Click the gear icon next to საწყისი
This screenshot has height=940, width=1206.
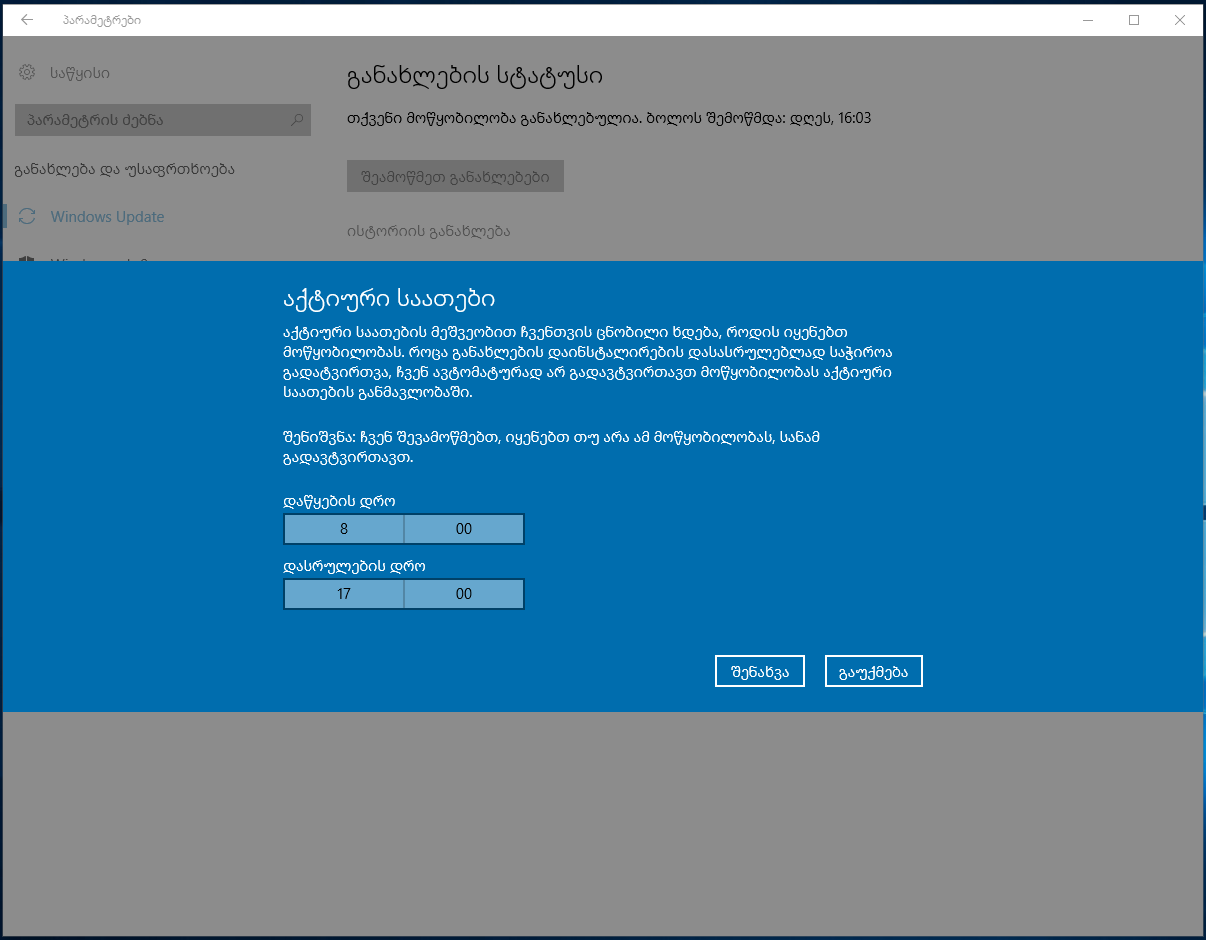[x=27, y=73]
